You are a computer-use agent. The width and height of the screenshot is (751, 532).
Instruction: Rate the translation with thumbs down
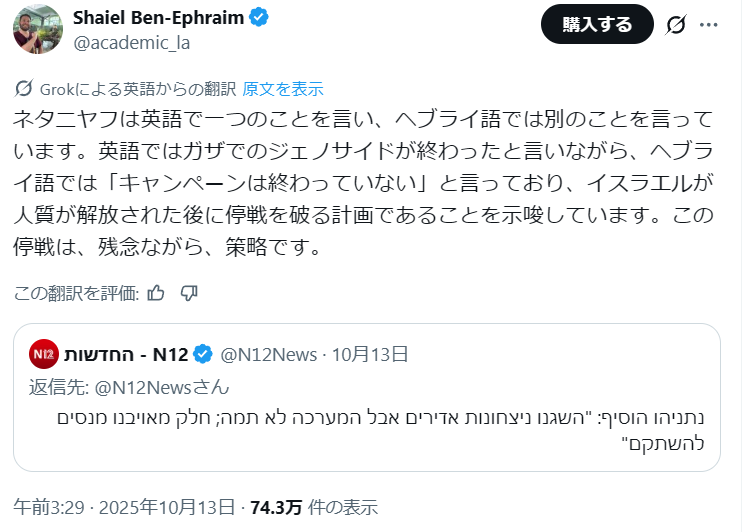[189, 292]
